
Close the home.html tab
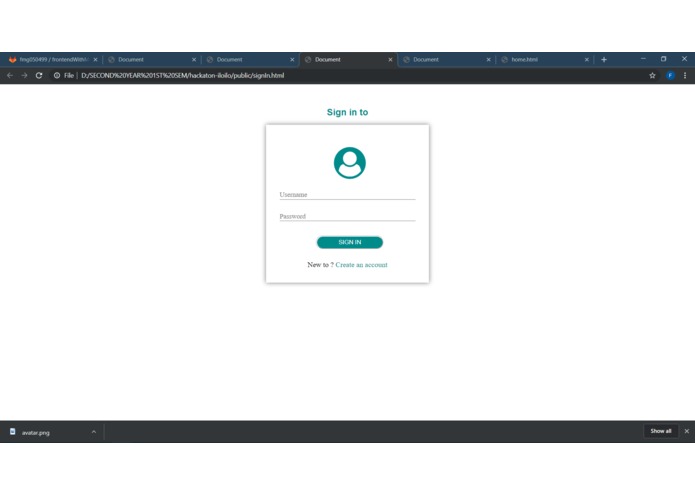[x=586, y=59]
